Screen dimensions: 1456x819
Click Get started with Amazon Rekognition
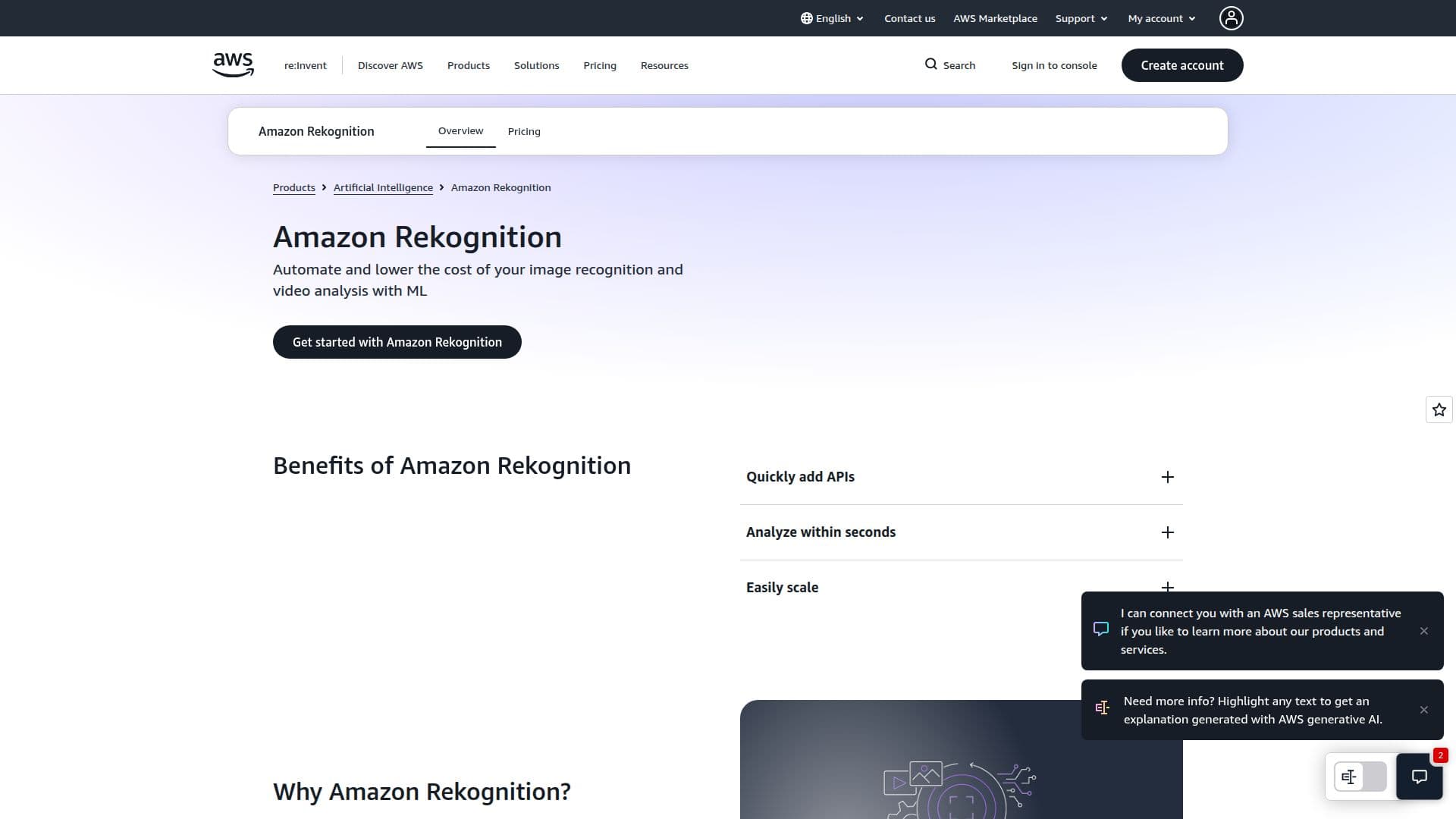[x=397, y=342]
